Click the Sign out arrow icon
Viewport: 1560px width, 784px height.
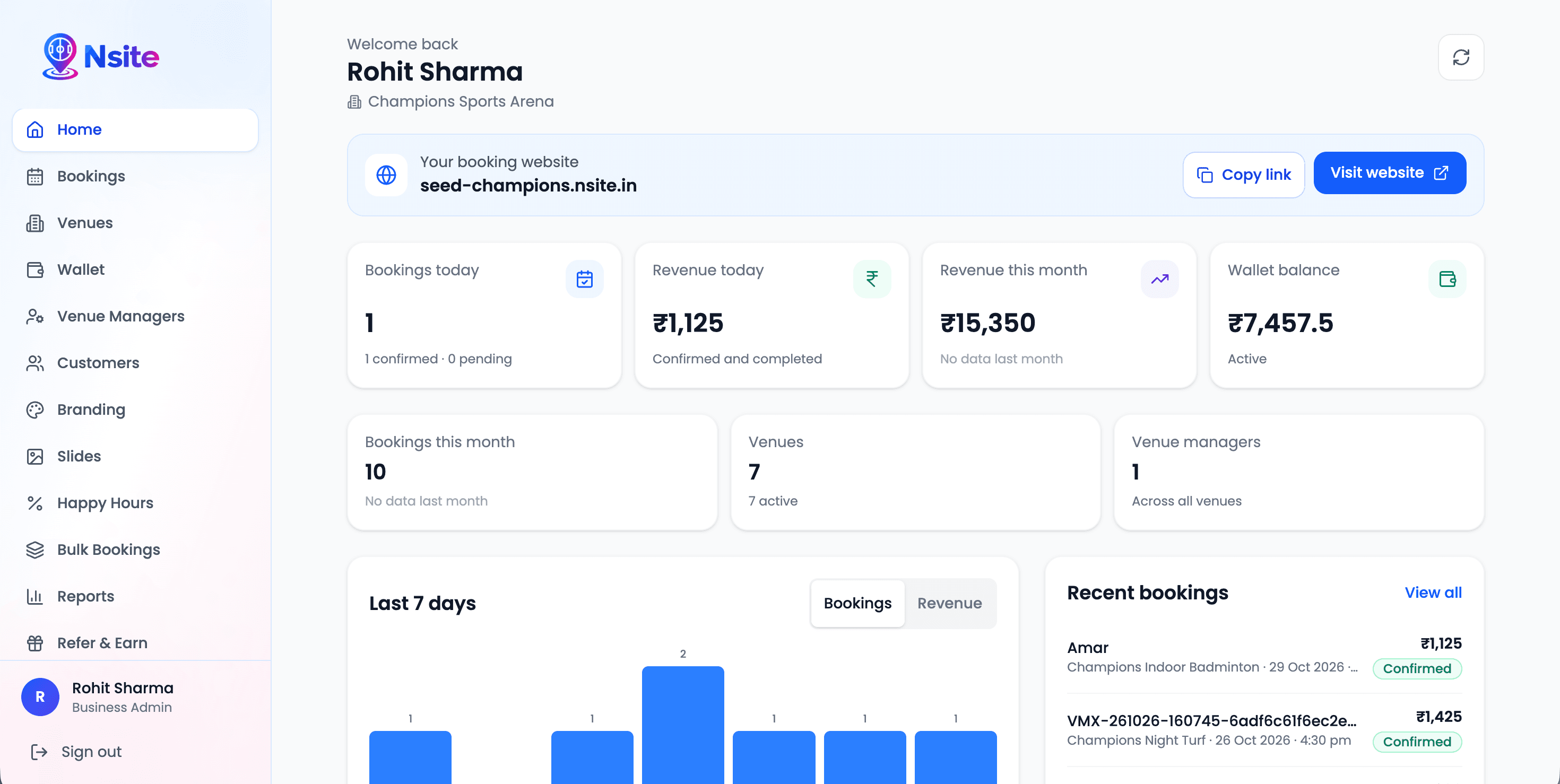39,751
